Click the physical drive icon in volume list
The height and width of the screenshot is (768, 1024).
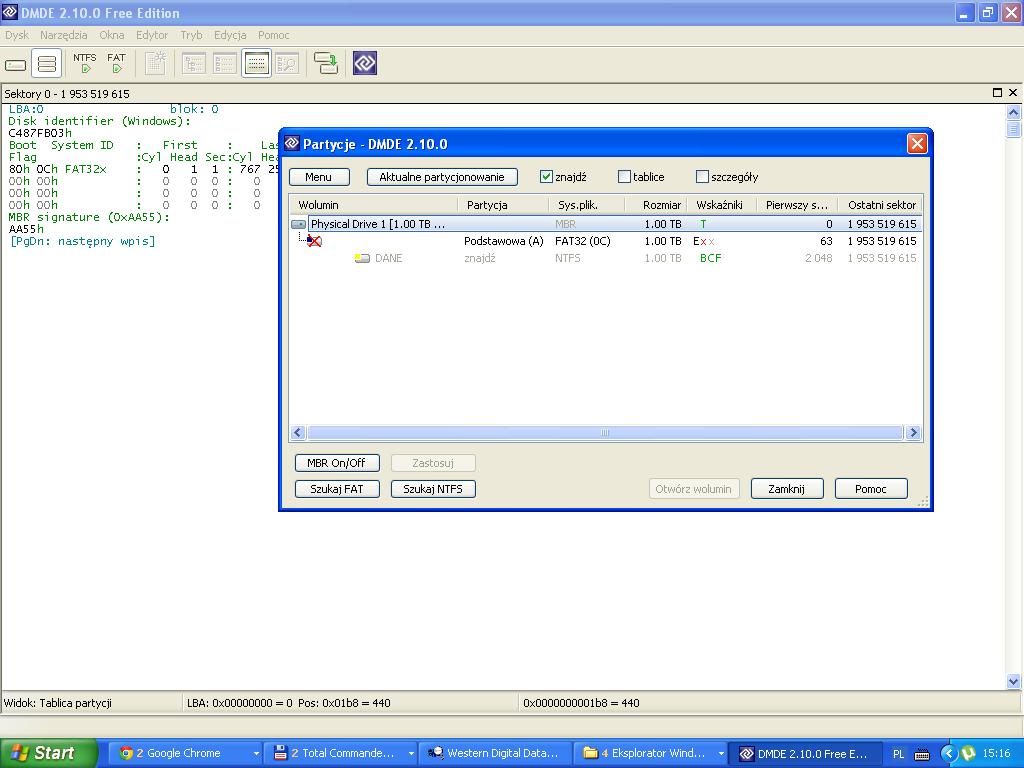pyautogui.click(x=298, y=224)
